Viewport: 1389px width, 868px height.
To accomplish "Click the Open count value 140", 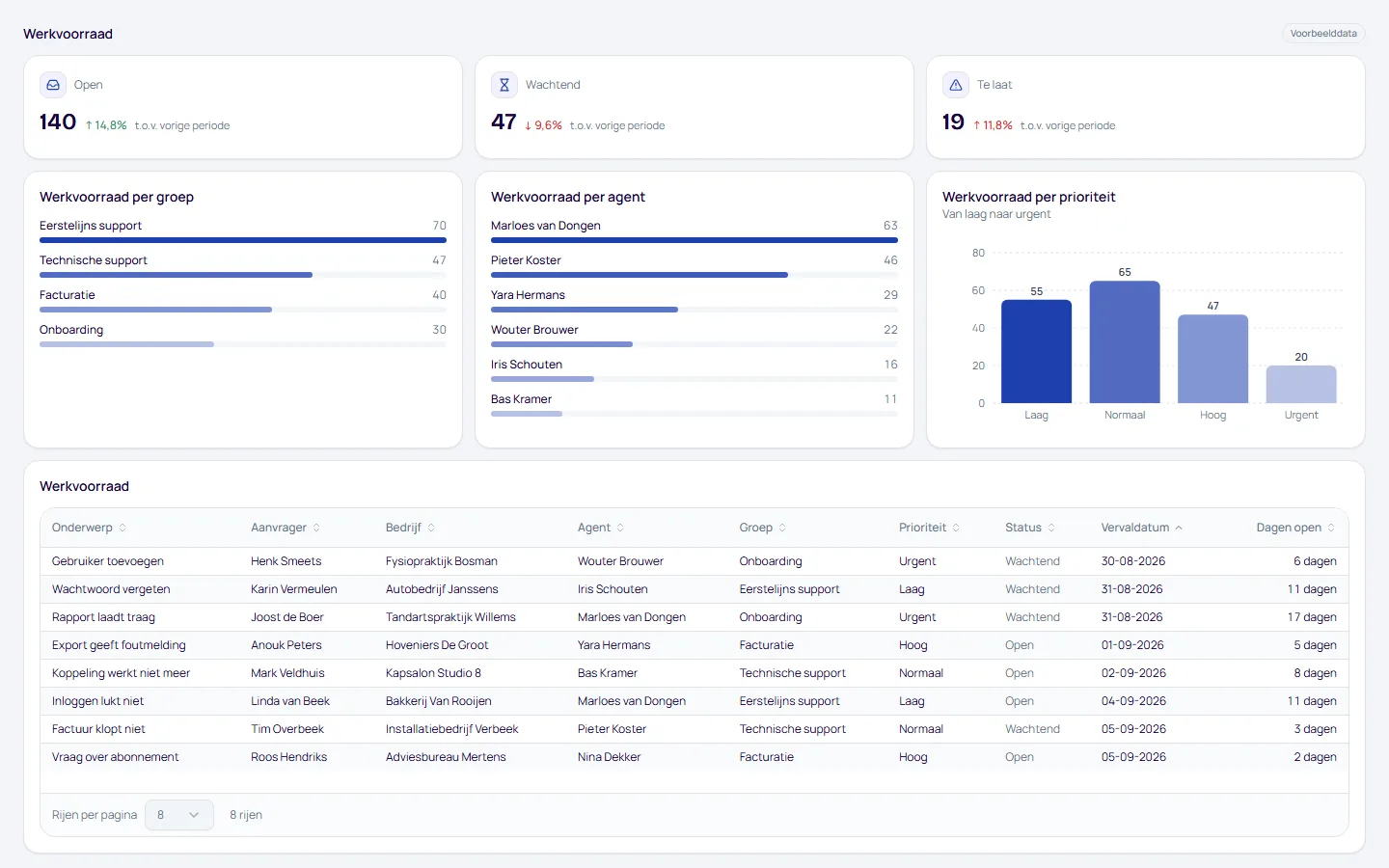I will (58, 122).
